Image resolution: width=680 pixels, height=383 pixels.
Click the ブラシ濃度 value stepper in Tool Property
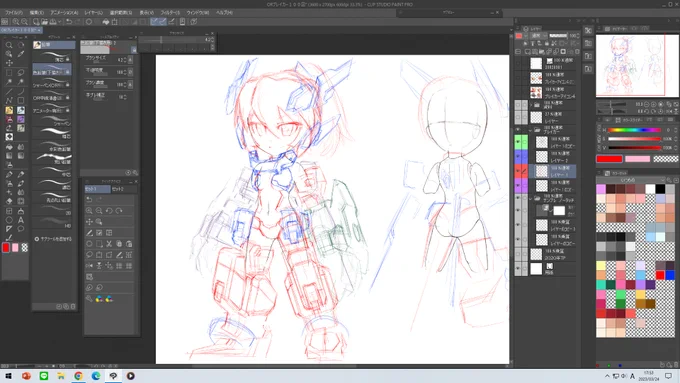[x=125, y=85]
